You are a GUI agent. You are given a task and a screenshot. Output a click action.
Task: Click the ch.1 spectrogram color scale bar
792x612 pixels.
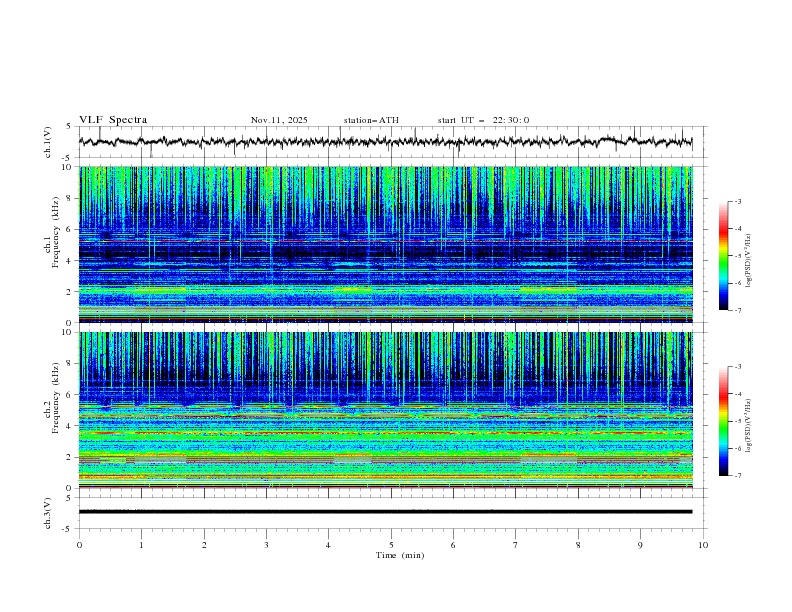pyautogui.click(x=723, y=256)
